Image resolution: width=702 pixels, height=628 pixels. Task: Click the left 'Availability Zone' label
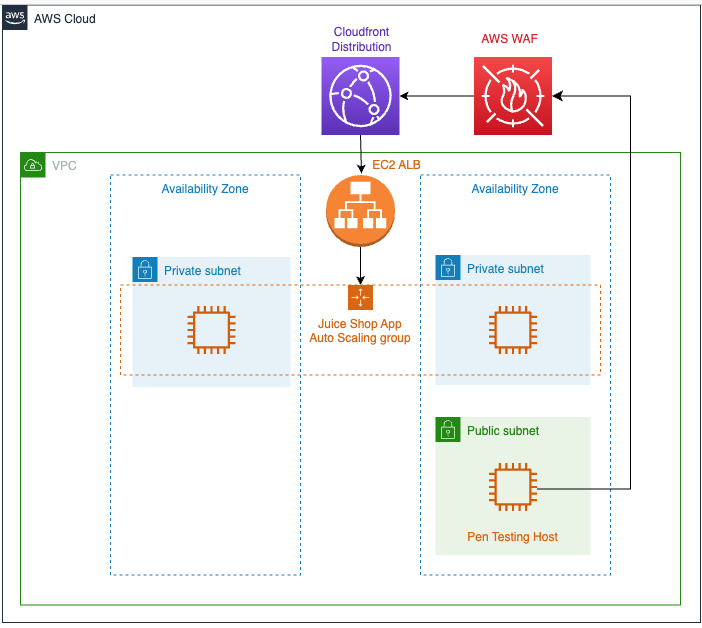pyautogui.click(x=205, y=189)
